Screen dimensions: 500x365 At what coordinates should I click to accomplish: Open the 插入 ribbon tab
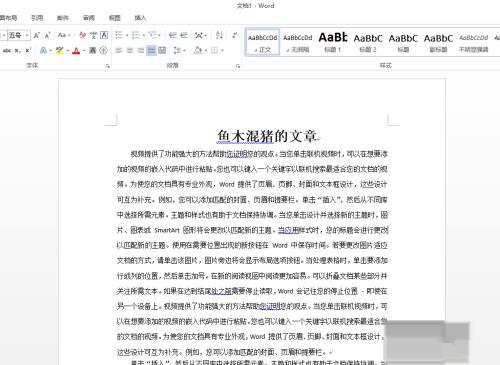point(140,18)
